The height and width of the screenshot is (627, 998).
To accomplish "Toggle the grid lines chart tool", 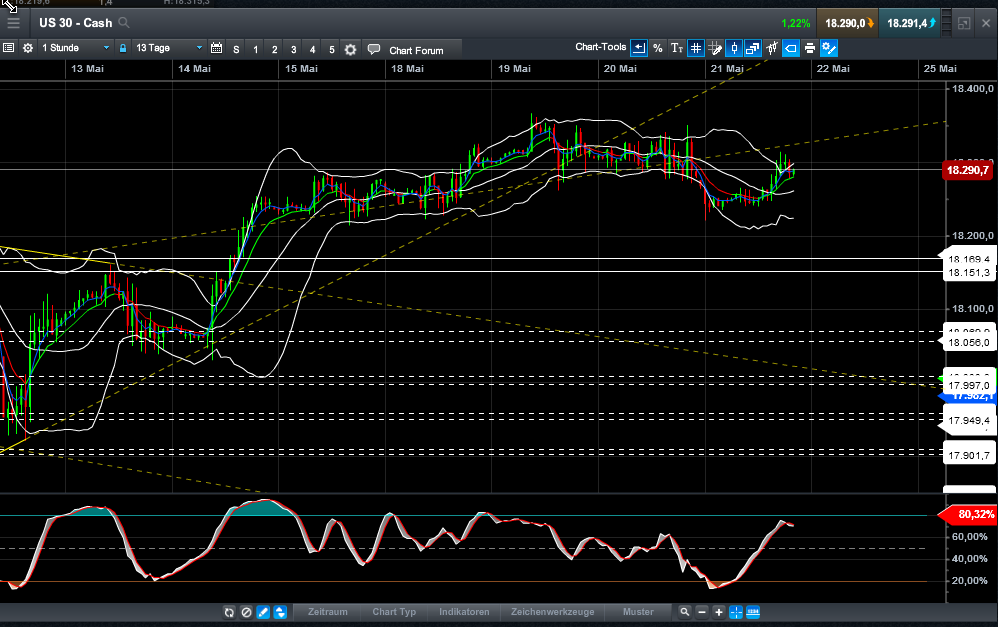I will tap(696, 48).
